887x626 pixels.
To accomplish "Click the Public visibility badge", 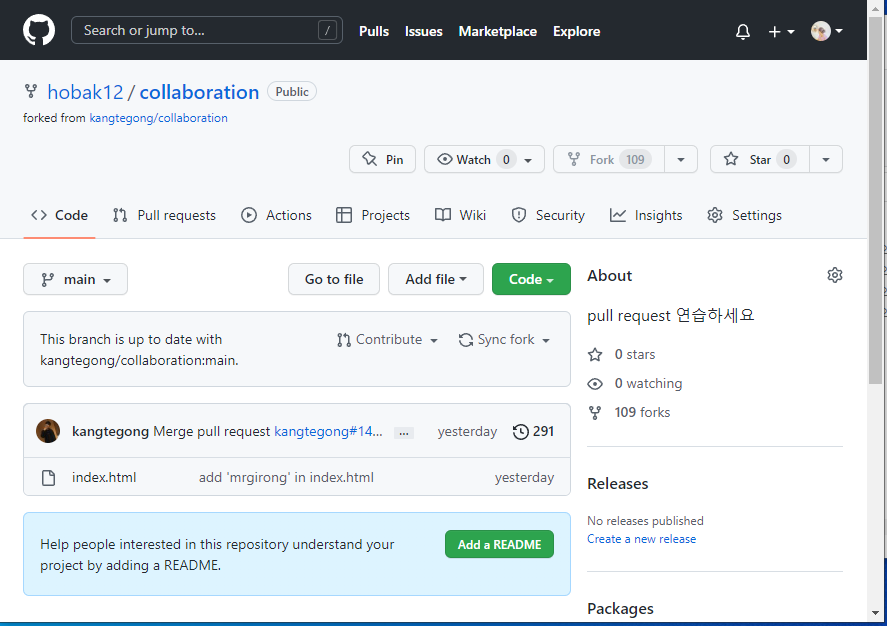I will 292,92.
